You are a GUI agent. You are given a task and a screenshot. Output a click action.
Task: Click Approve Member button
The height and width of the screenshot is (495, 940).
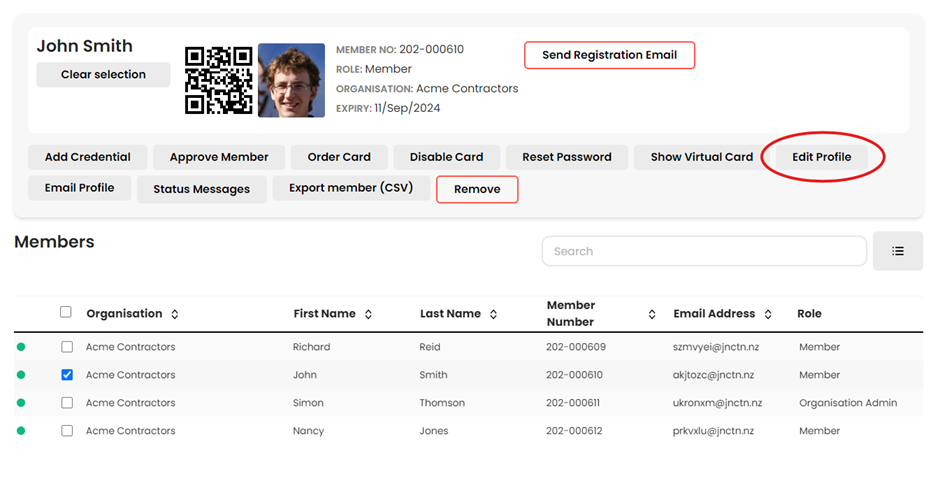pos(219,157)
